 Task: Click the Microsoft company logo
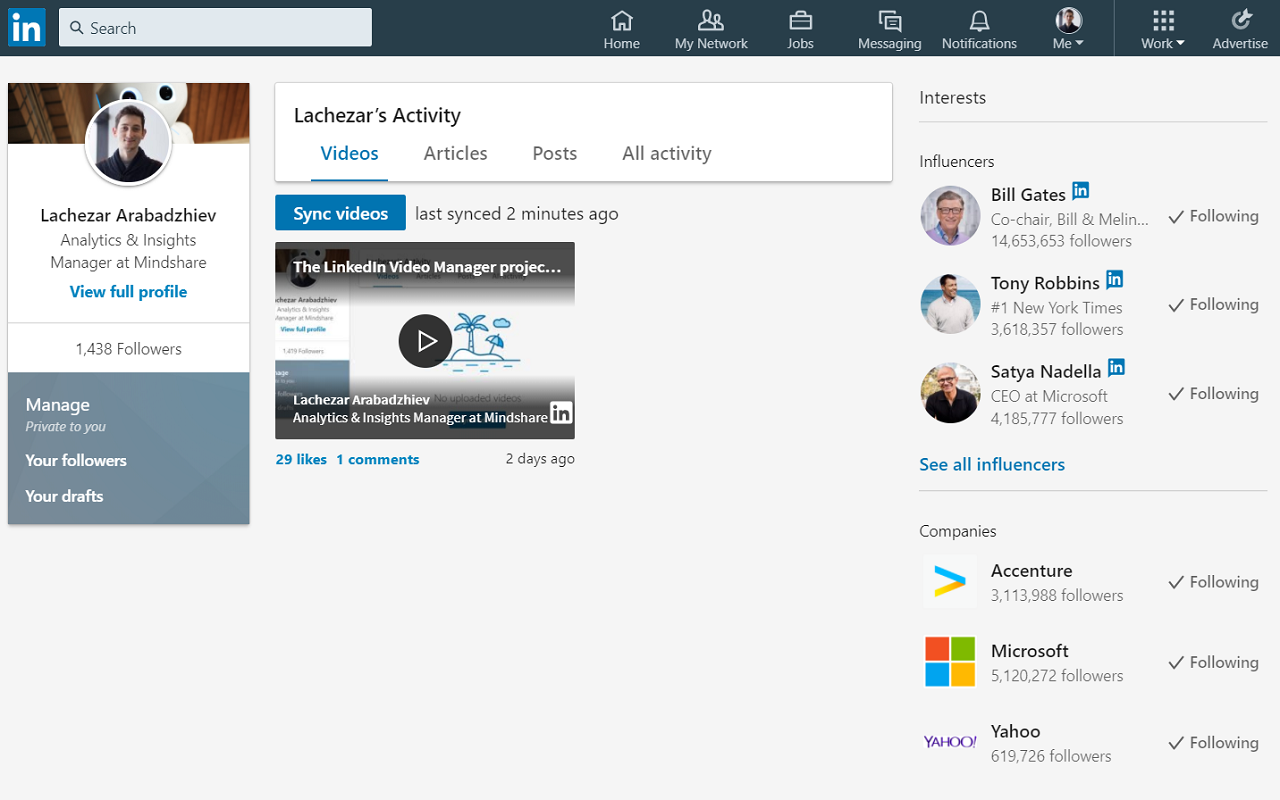949,661
